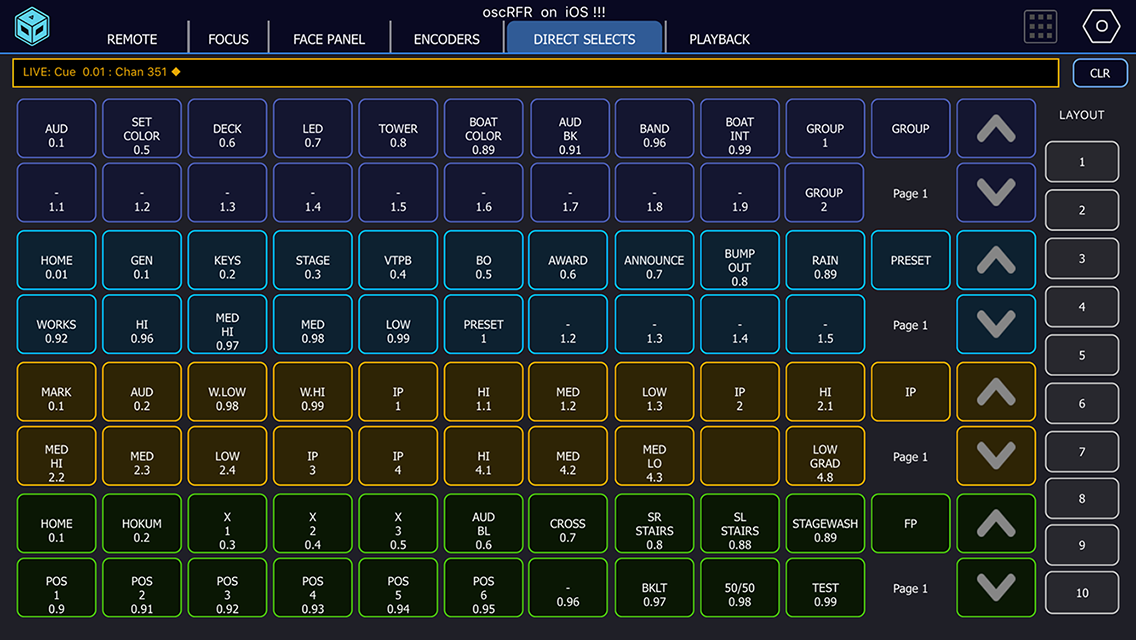Viewport: 1136px width, 640px height.
Task: Open the GROUP target type selector
Action: 911,128
